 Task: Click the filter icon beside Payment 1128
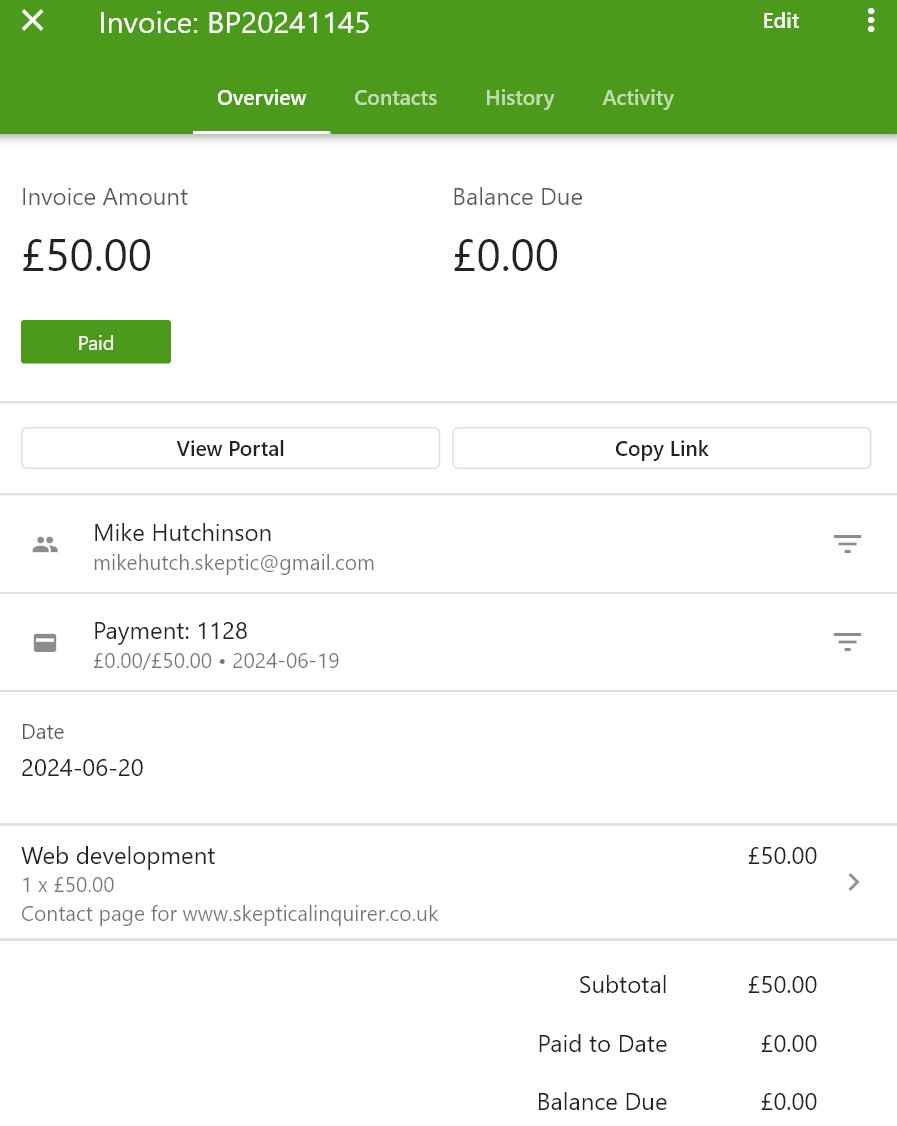847,642
